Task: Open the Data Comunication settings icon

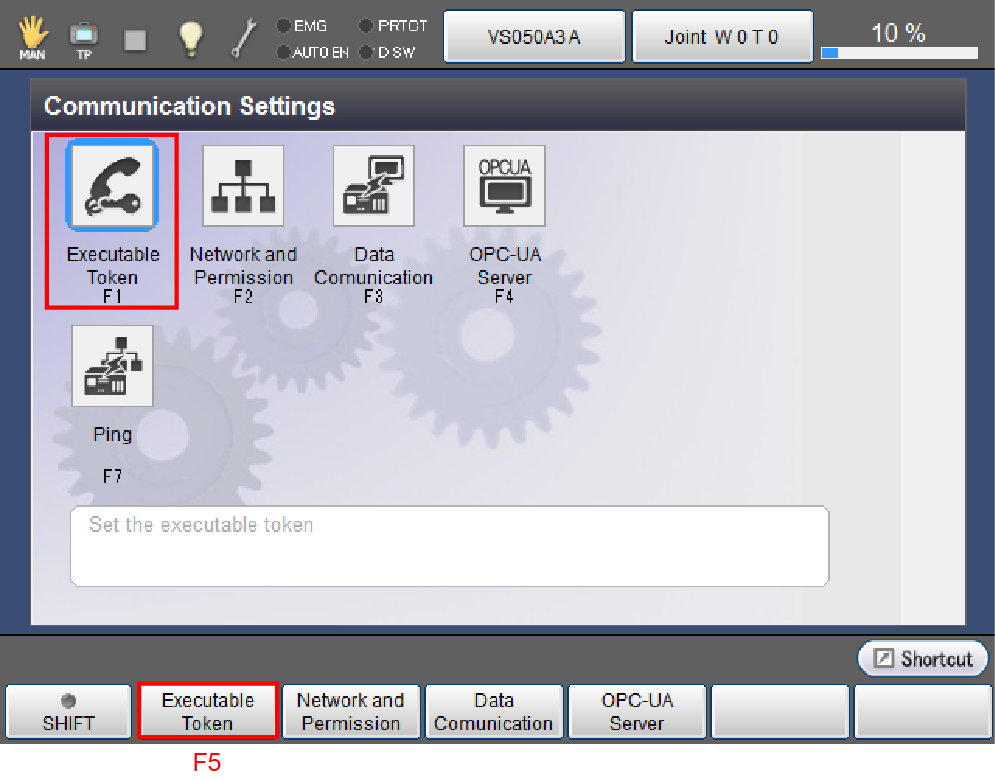Action: [x=373, y=186]
